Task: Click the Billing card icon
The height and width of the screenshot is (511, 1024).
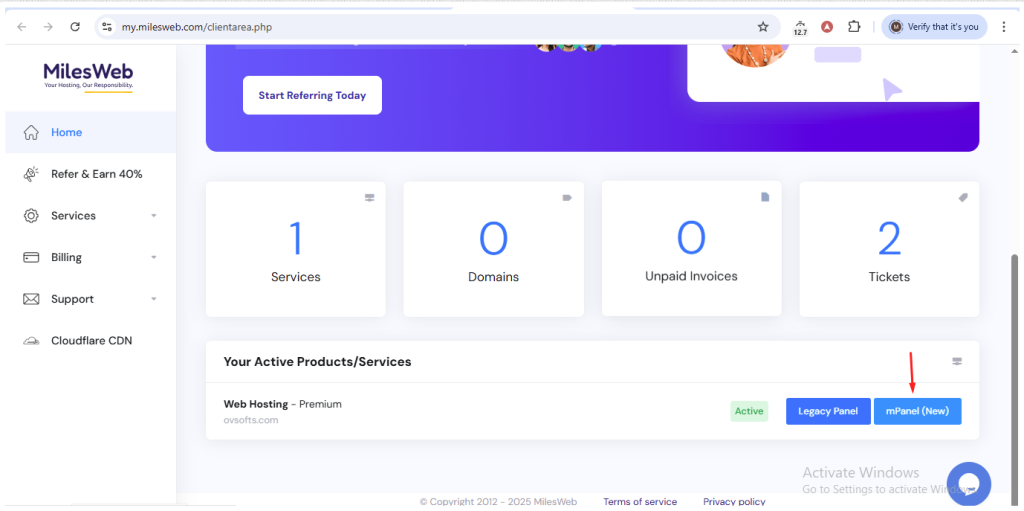Action: click(x=31, y=257)
